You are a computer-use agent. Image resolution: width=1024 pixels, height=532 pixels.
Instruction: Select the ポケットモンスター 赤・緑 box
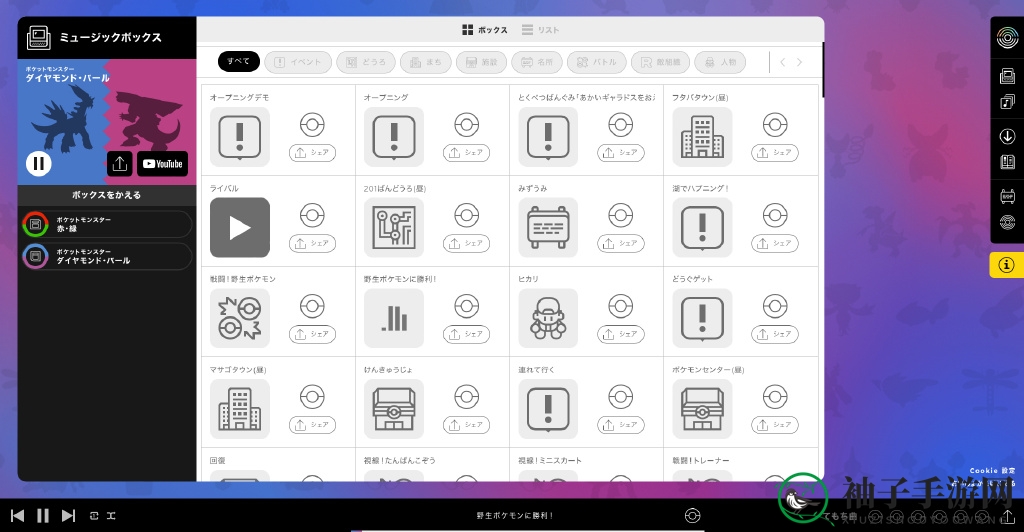click(106, 224)
